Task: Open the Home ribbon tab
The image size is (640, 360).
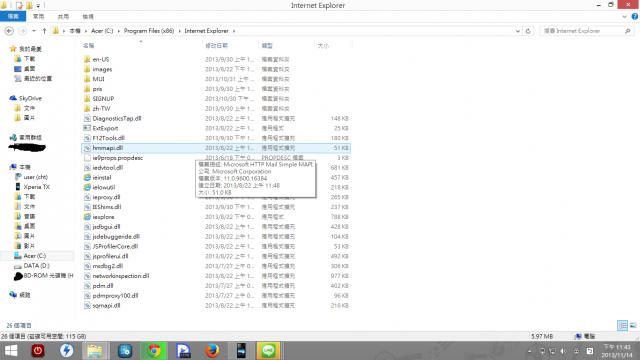Action: (38, 17)
